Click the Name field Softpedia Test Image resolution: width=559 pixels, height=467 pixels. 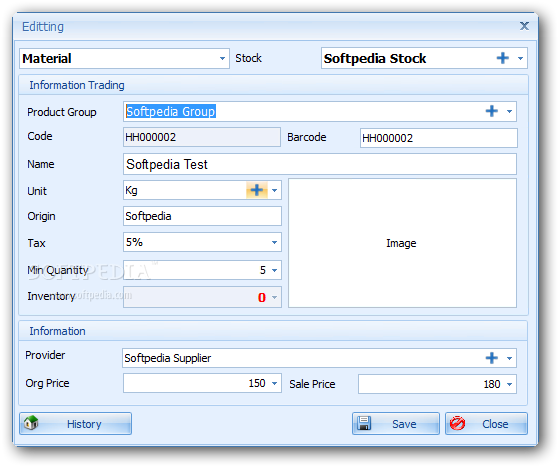pyautogui.click(x=320, y=164)
